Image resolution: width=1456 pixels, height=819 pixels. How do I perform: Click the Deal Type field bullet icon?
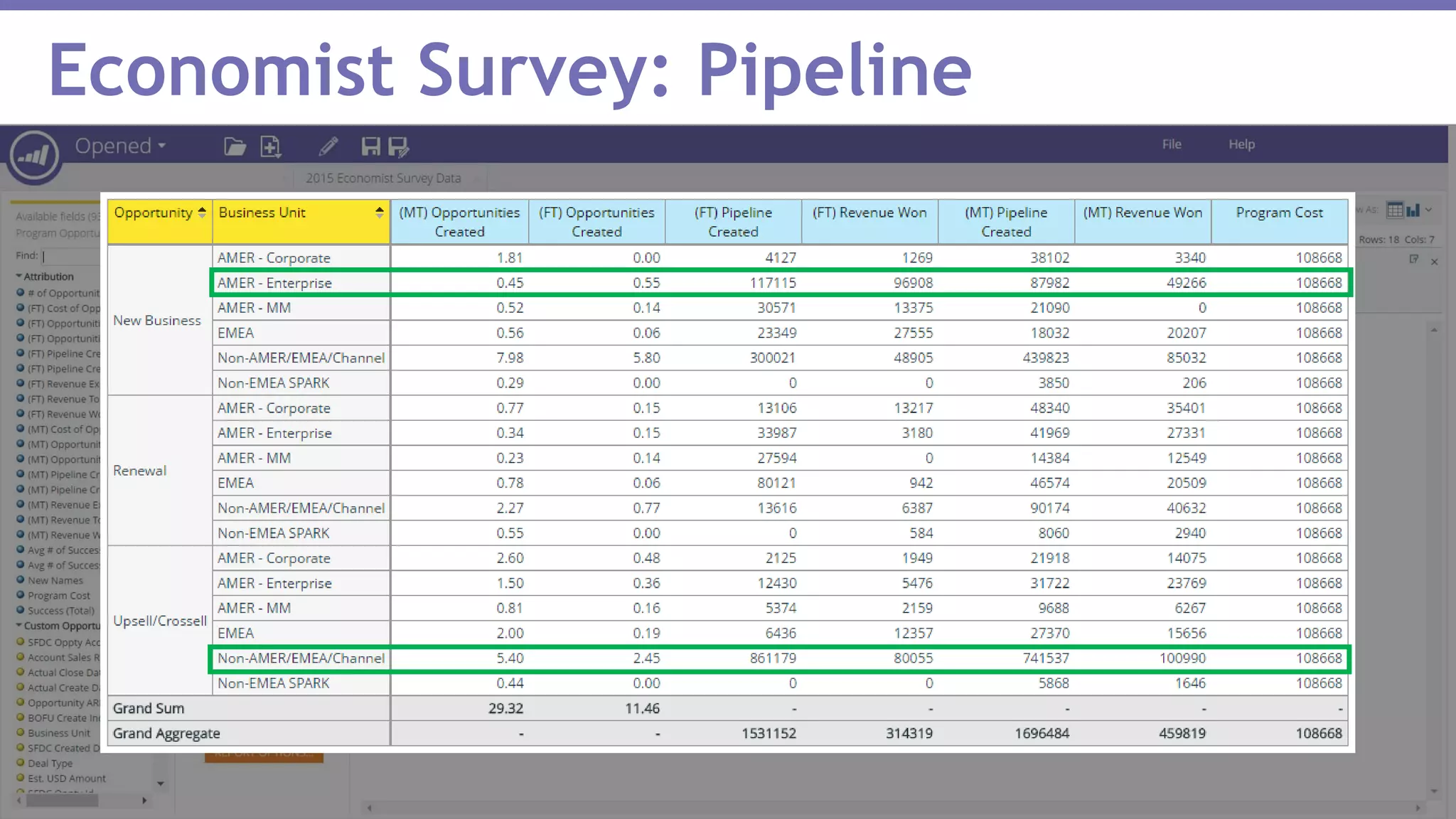click(21, 763)
